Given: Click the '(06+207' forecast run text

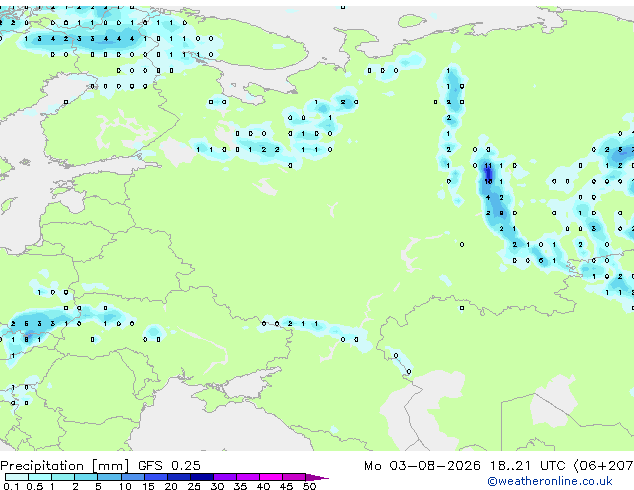Looking at the screenshot, I should (603, 466).
